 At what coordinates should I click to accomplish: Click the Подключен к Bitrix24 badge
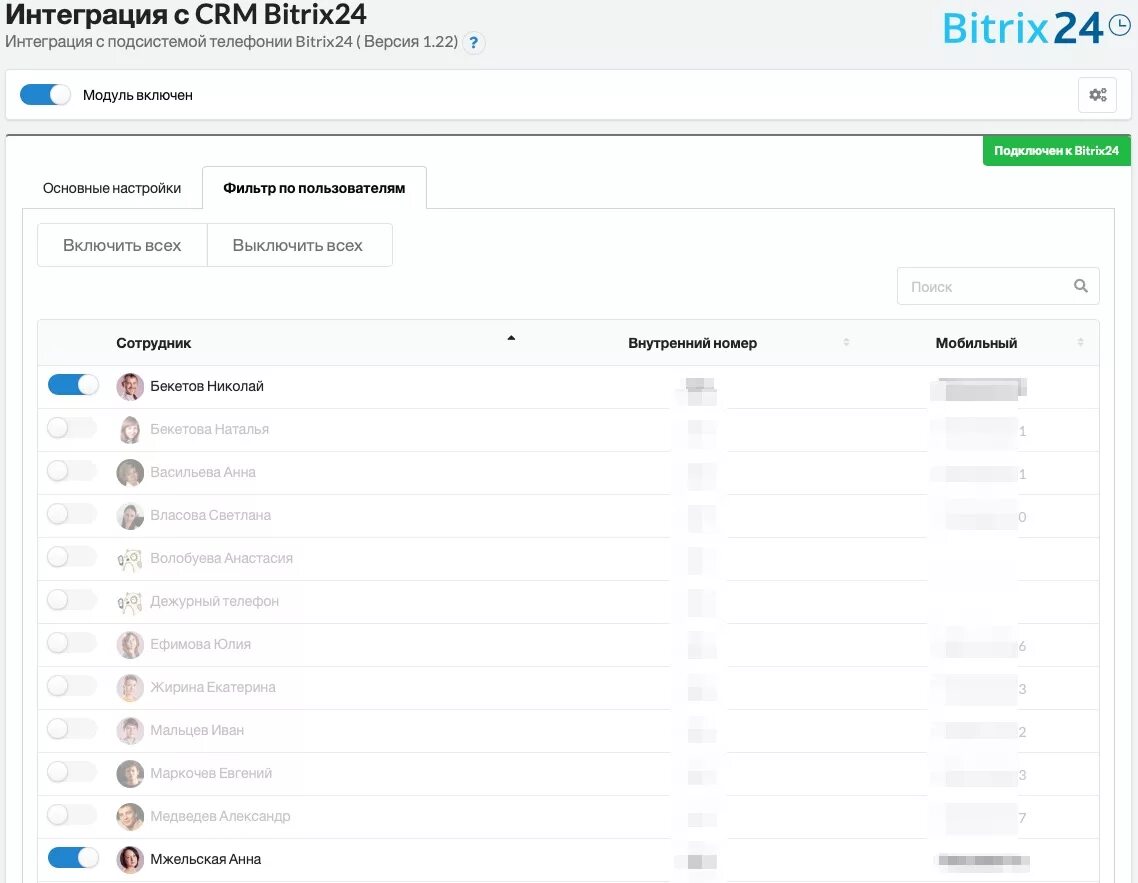point(1056,150)
